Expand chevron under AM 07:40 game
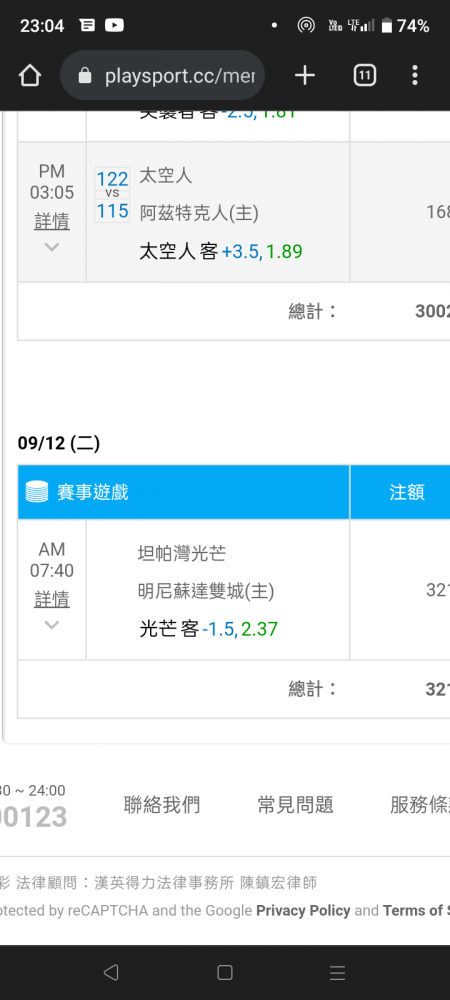The height and width of the screenshot is (1000, 450). (52, 625)
